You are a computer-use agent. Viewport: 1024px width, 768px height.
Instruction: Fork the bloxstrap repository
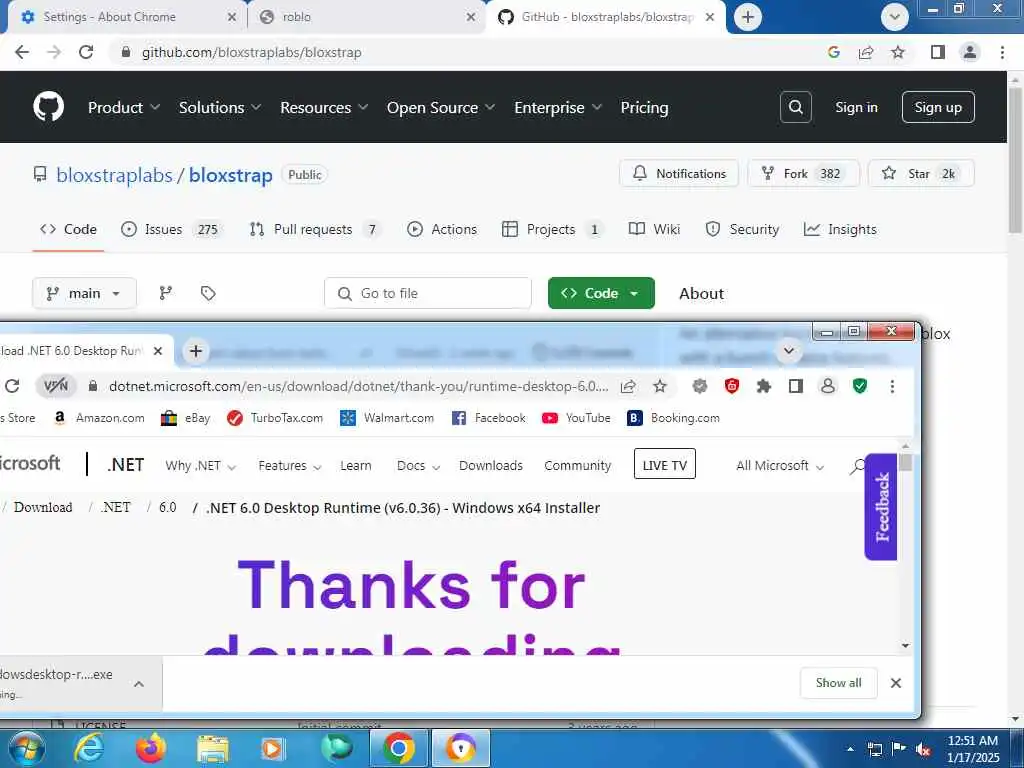click(803, 173)
